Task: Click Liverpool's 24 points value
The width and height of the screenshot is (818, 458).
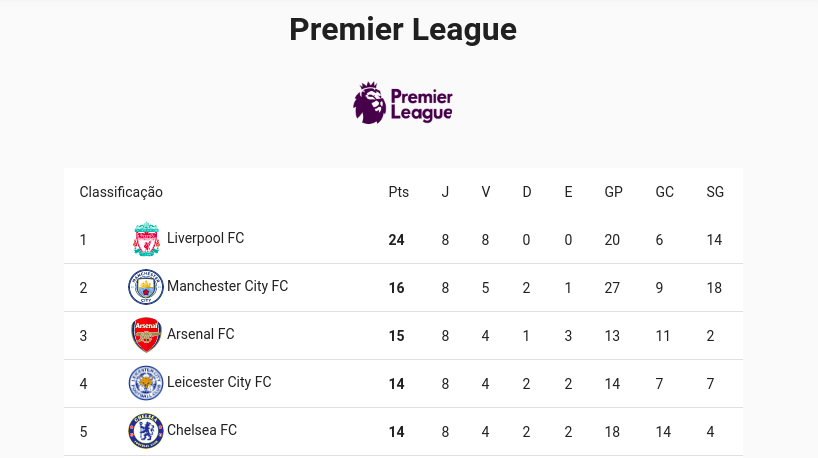Action: [x=396, y=240]
